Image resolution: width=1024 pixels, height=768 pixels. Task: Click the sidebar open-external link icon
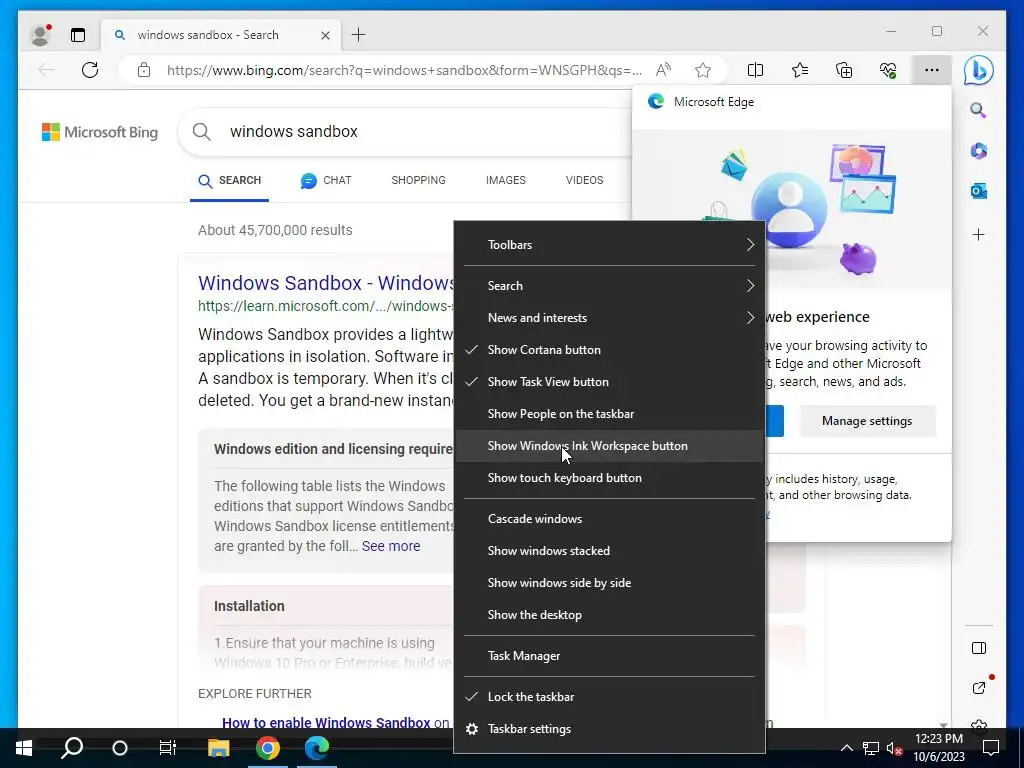click(x=978, y=688)
